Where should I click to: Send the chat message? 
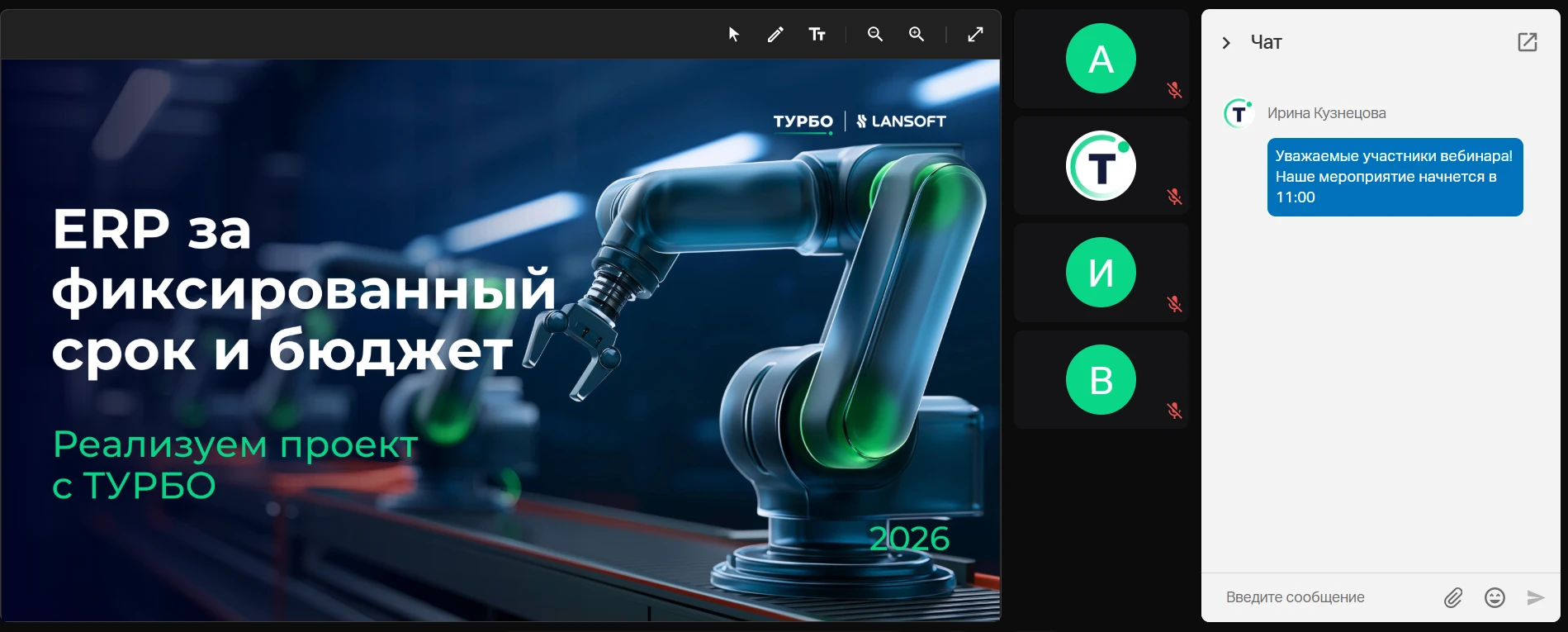pos(1536,597)
